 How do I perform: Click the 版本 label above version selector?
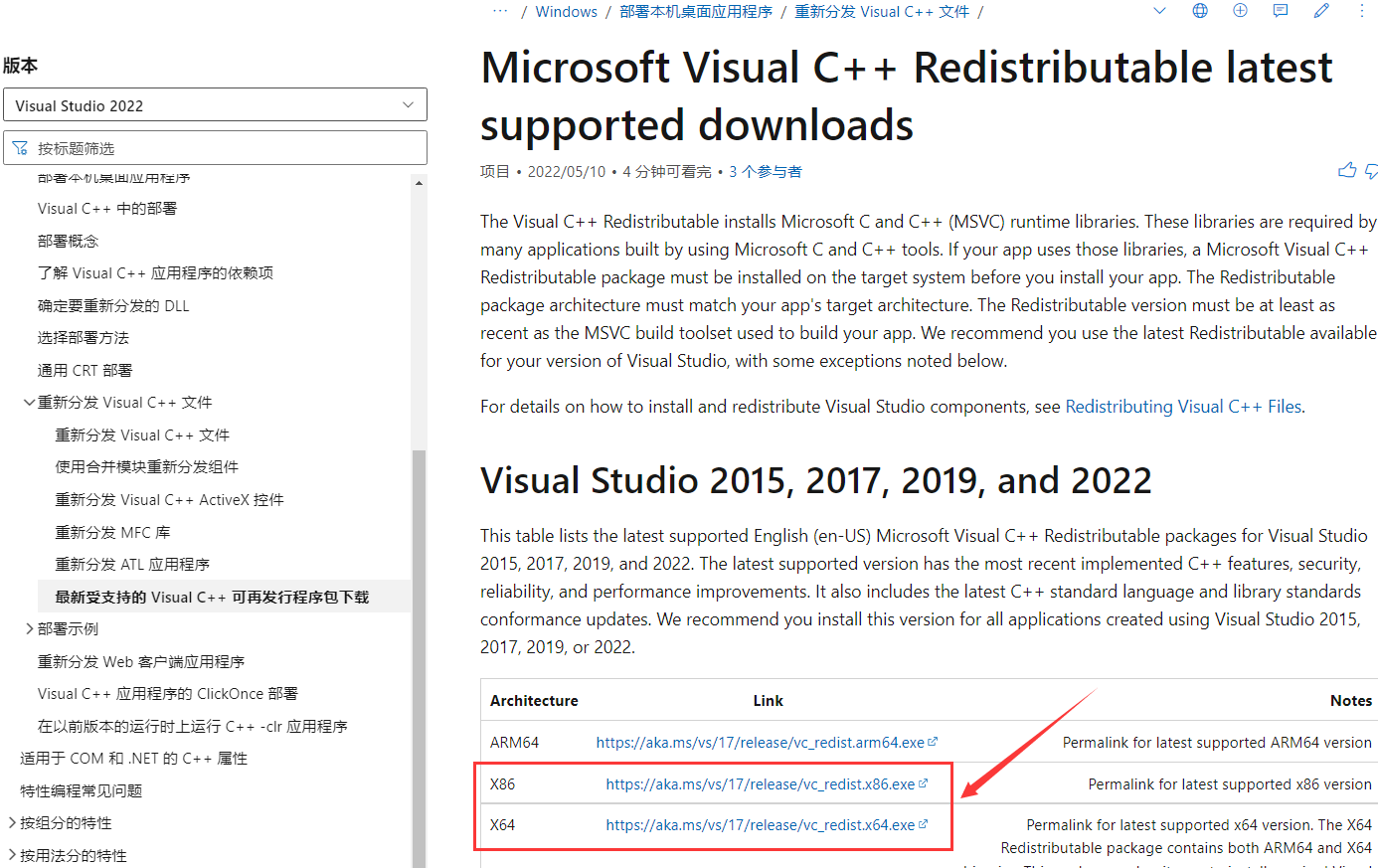click(x=20, y=66)
